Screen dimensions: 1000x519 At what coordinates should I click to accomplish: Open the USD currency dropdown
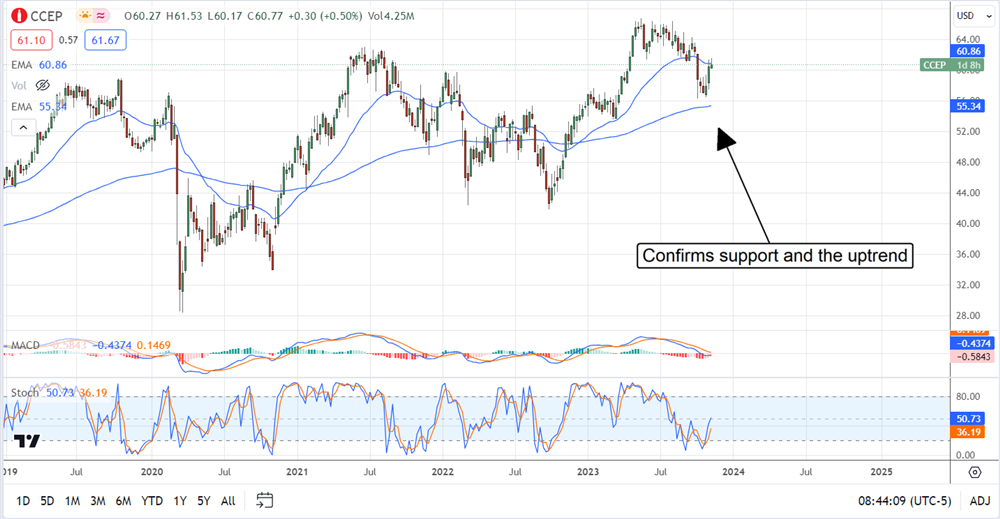973,16
